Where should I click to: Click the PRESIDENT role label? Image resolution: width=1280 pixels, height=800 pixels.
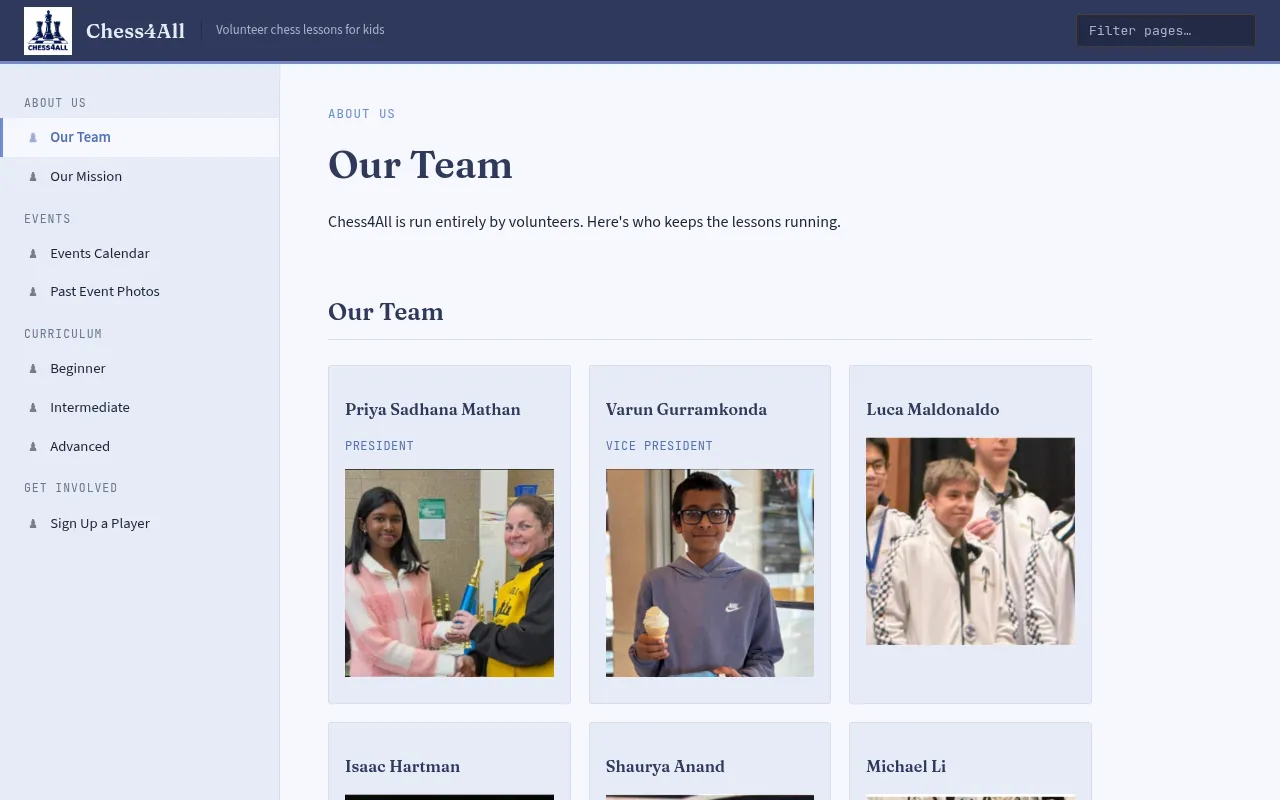click(379, 446)
